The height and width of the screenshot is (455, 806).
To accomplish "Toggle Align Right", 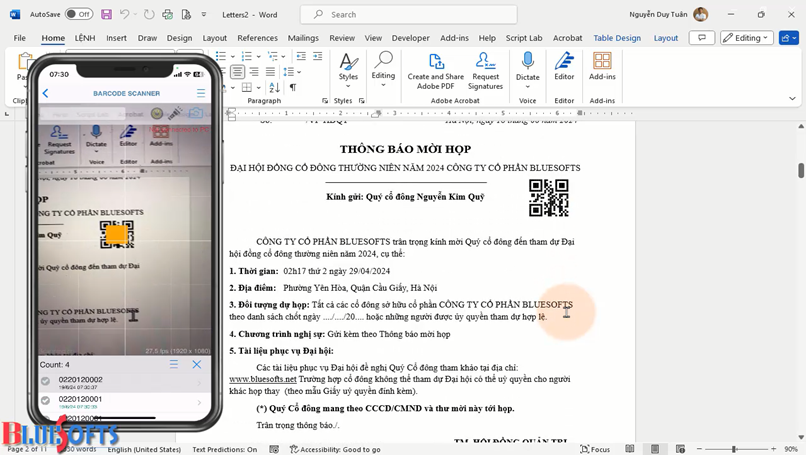I will pos(254,72).
